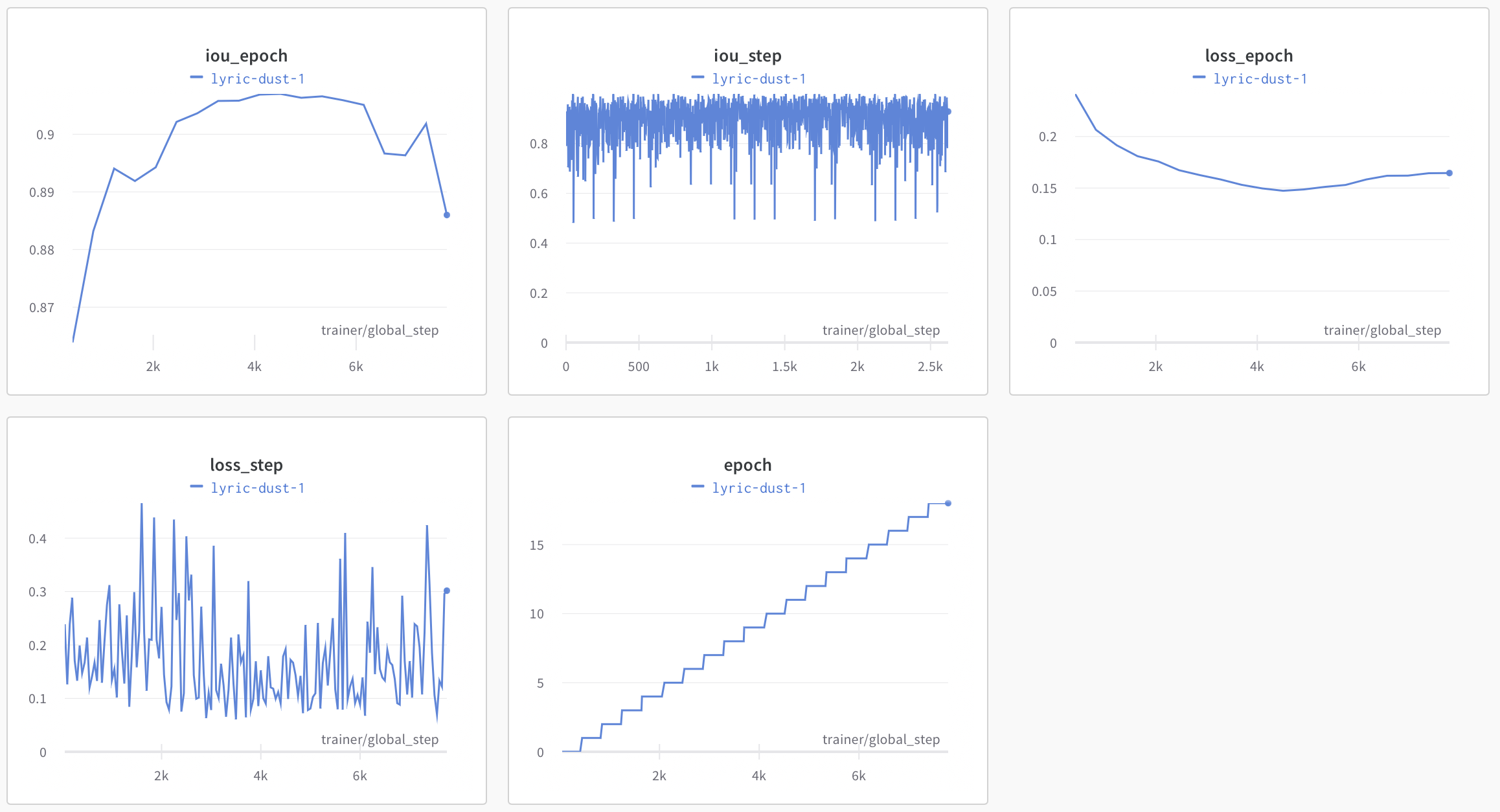This screenshot has height=812, width=1500.
Task: Click the 6k x-axis tick in iou_epoch chart
Action: 356,367
